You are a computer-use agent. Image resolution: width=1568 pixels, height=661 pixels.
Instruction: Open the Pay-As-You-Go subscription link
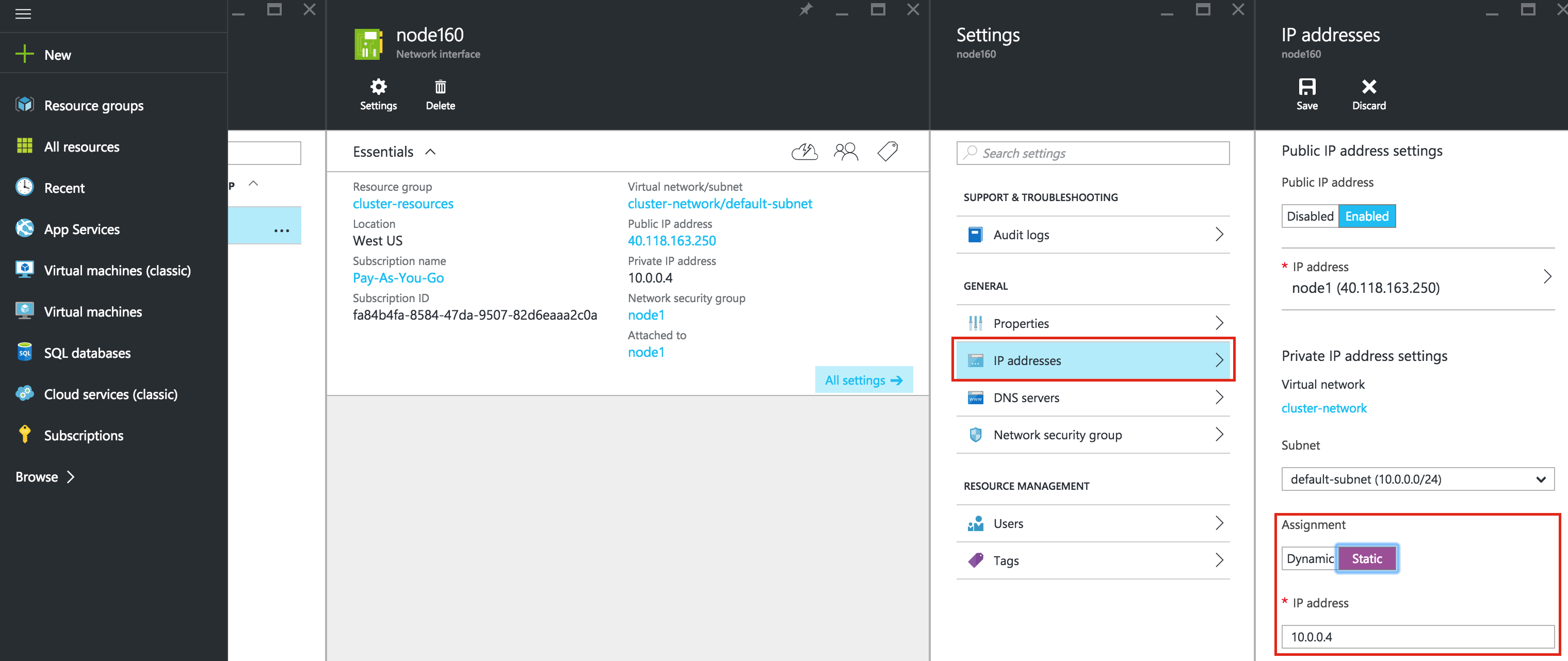coord(398,278)
